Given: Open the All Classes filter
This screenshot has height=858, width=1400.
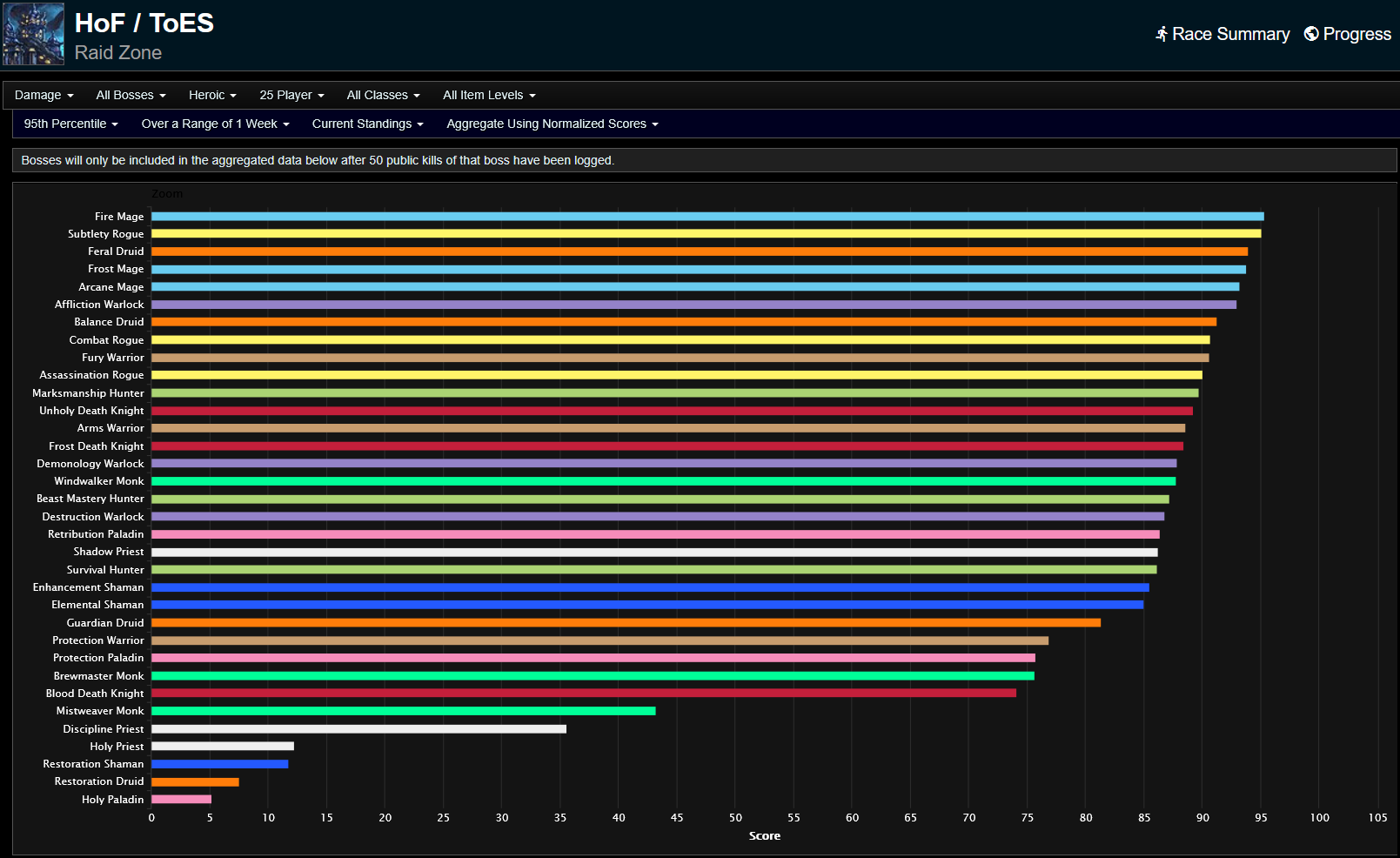Looking at the screenshot, I should pos(383,95).
